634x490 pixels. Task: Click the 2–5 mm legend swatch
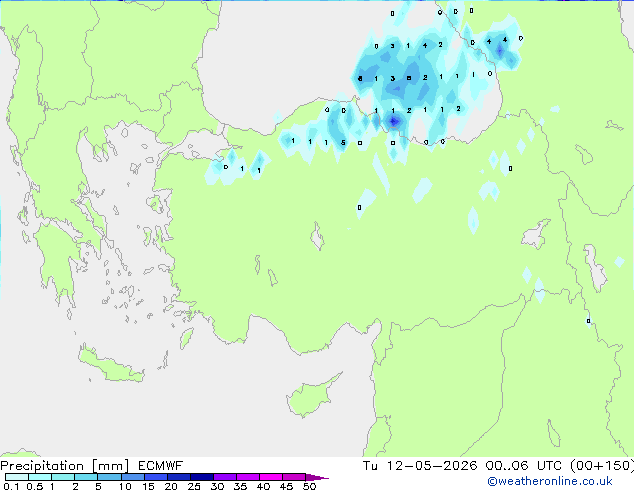coord(86,477)
